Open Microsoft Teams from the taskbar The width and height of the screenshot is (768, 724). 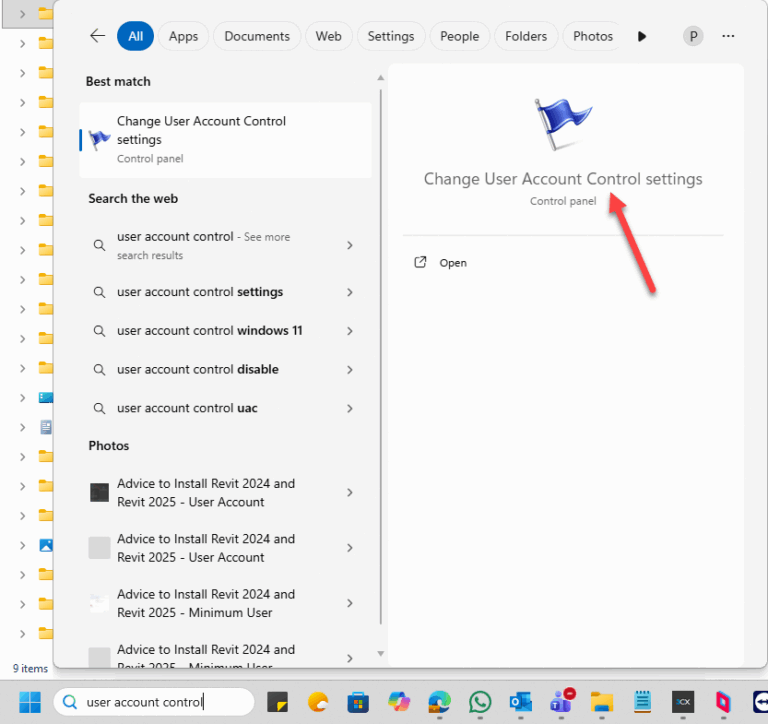click(562, 702)
